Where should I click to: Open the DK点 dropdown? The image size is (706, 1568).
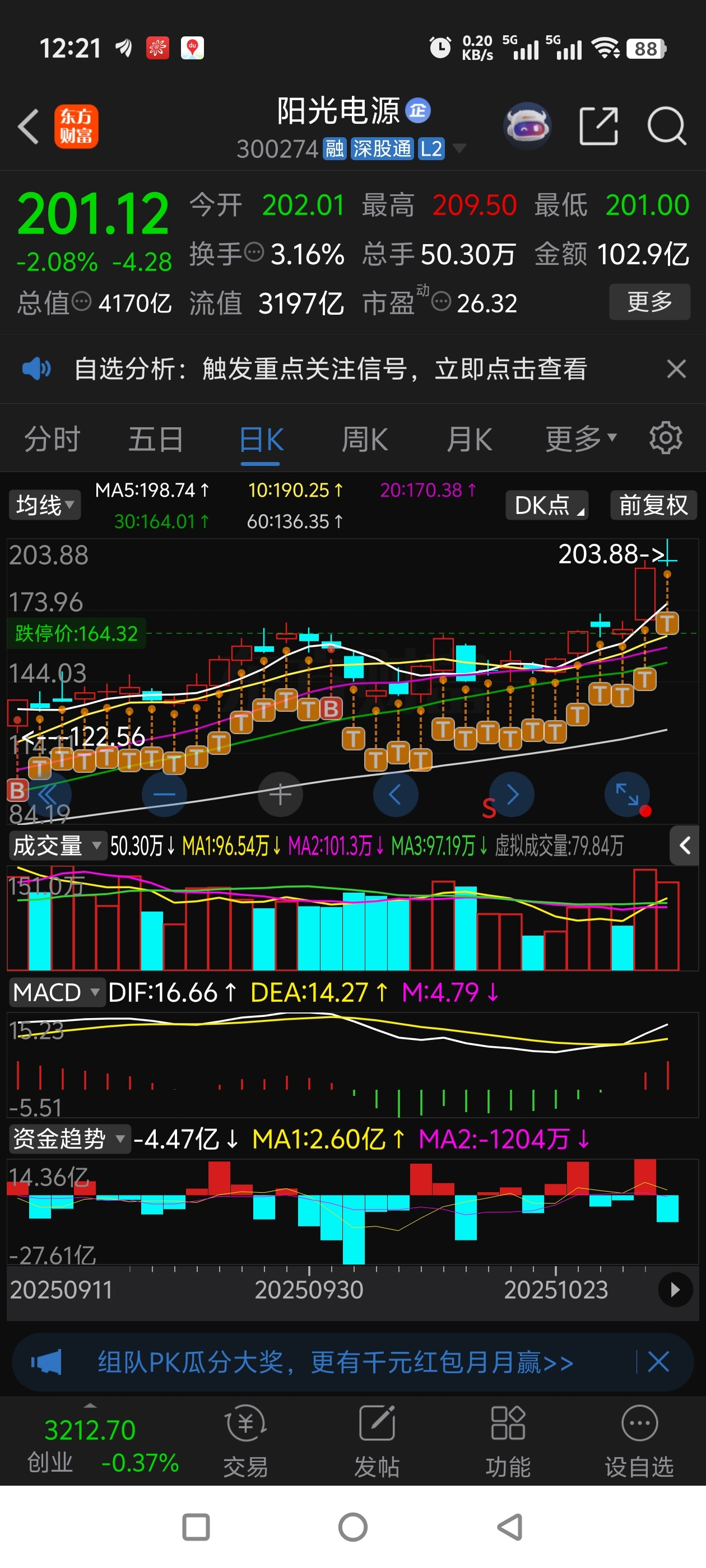click(547, 505)
